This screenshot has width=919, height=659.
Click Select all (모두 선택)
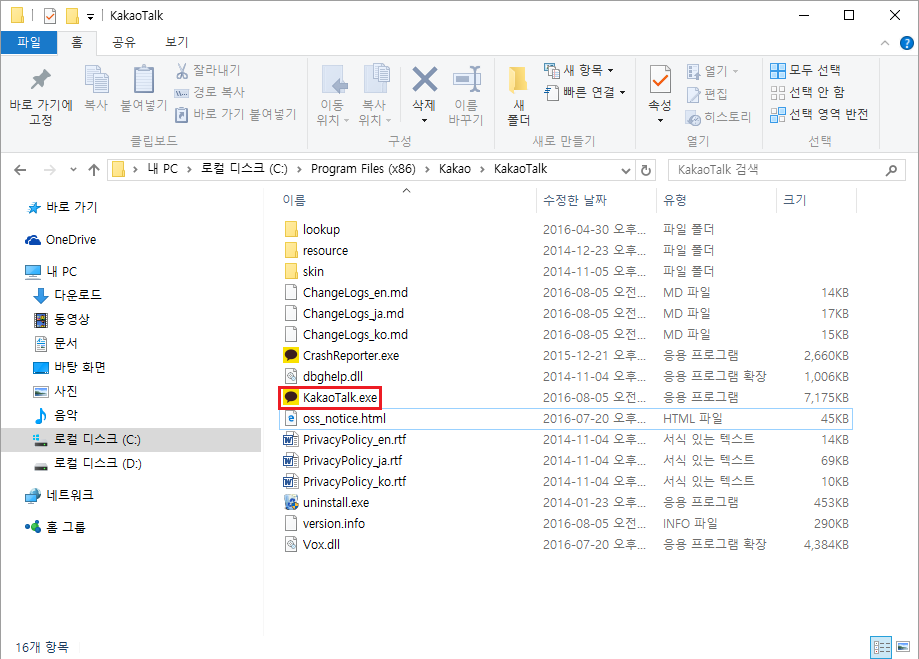[805, 70]
